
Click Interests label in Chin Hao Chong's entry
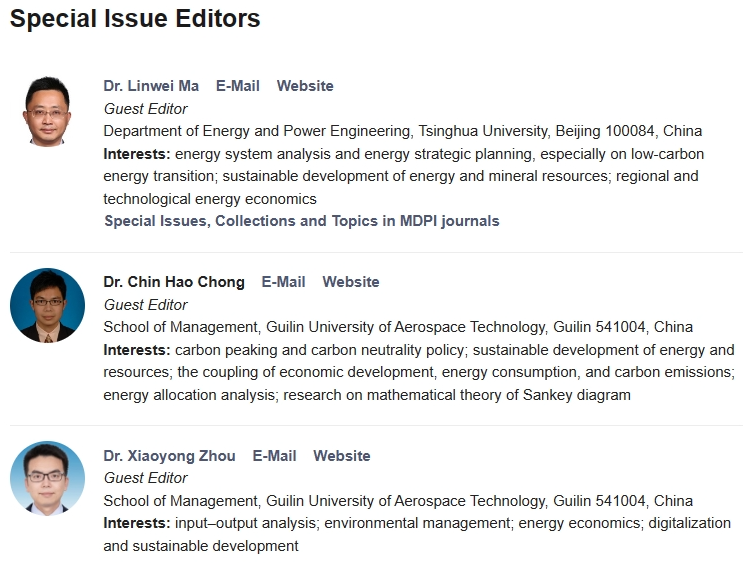[x=136, y=350]
